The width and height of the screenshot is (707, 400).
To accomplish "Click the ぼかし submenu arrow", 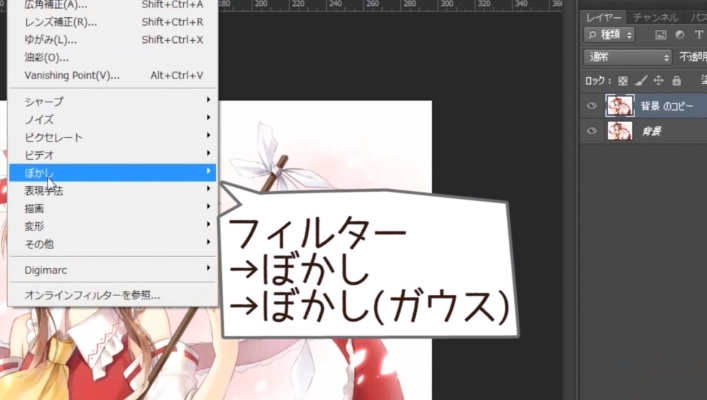I will click(x=208, y=170).
